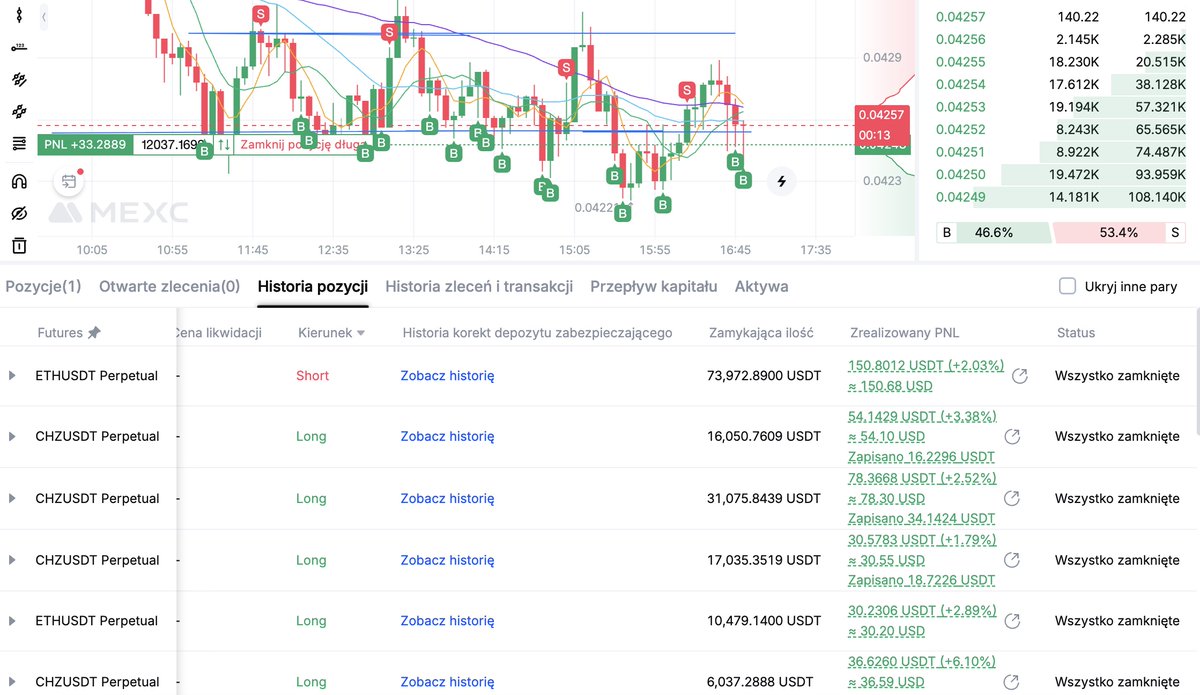Switch to the Aktywa tab
1200x695 pixels.
(x=761, y=286)
